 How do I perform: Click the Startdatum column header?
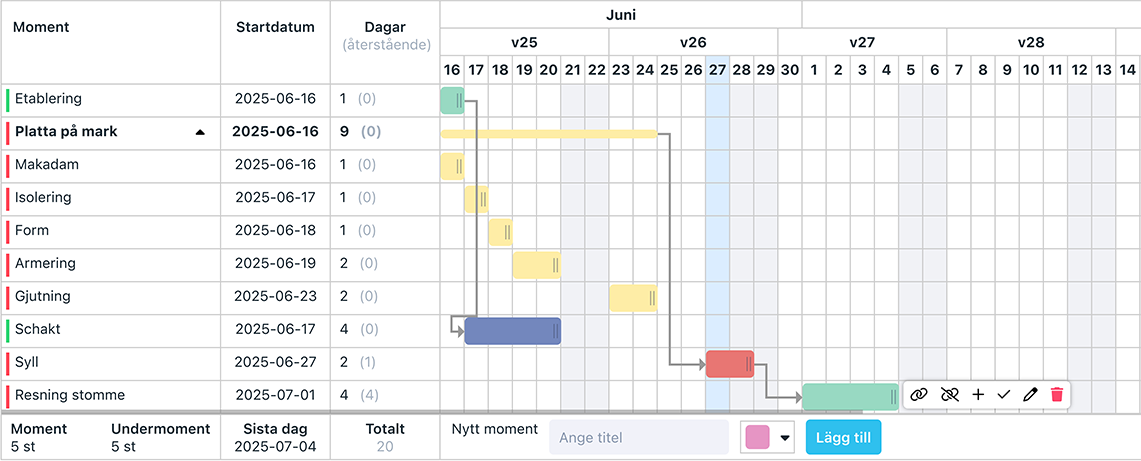[276, 28]
